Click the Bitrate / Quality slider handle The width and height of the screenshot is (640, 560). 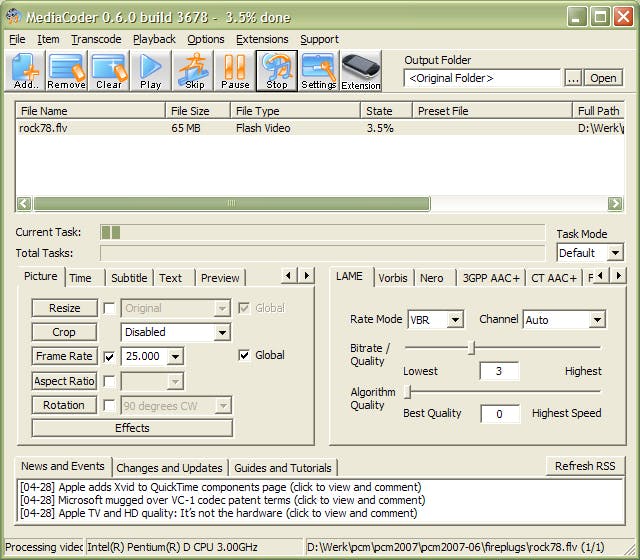click(x=472, y=348)
